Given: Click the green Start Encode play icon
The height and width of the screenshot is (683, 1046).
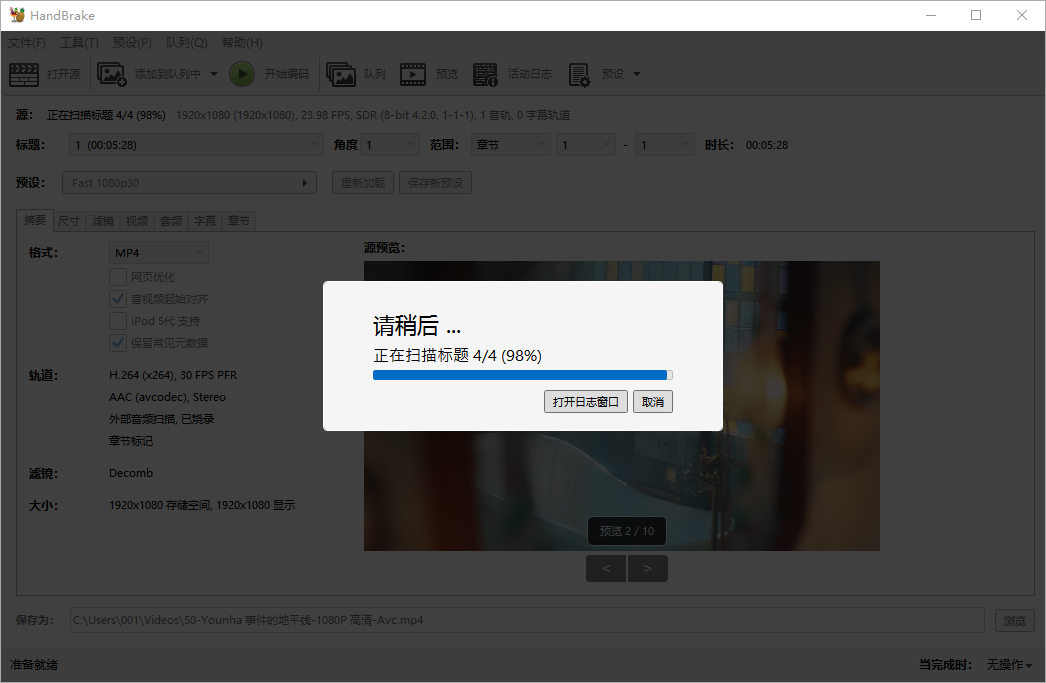Looking at the screenshot, I should 242,74.
